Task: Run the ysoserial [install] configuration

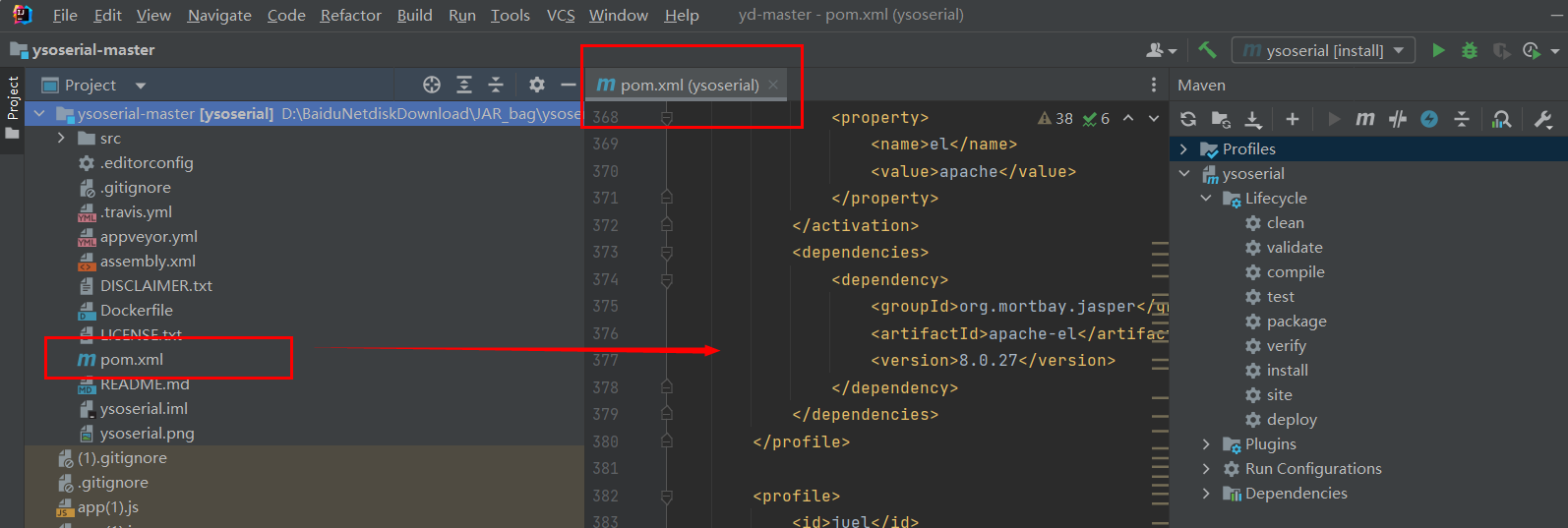Action: click(x=1438, y=50)
